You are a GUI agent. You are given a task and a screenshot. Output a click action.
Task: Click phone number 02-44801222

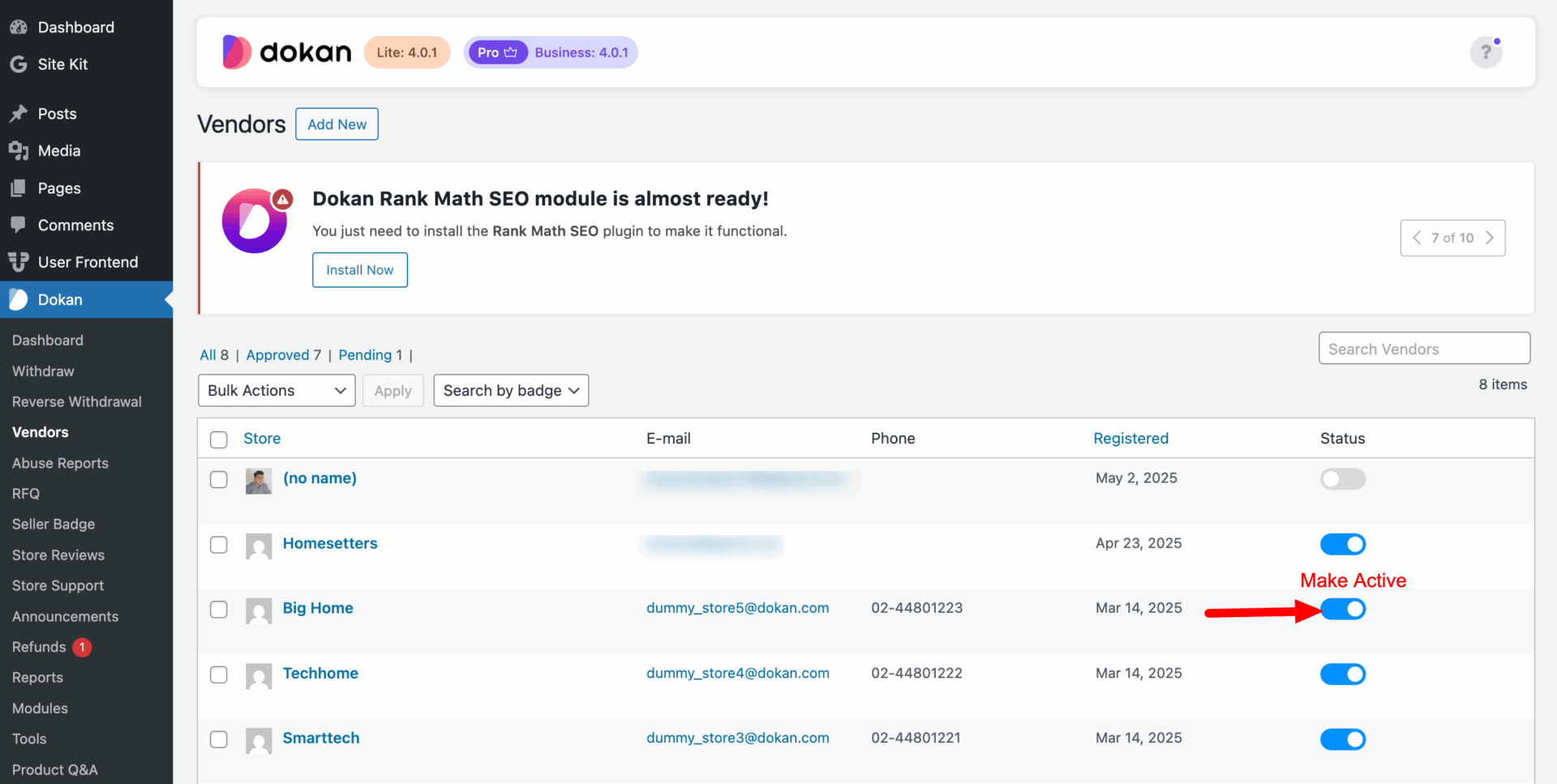pyautogui.click(x=916, y=673)
